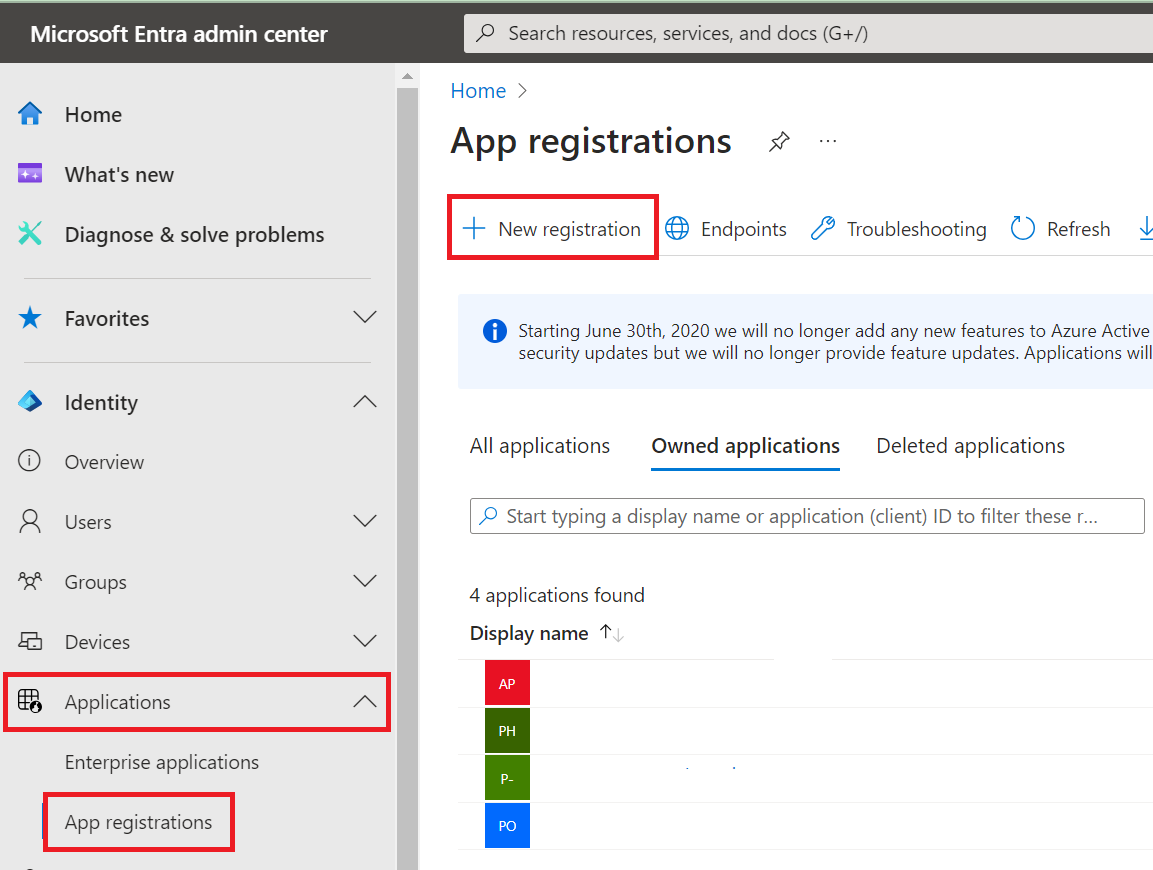Open the more options ellipsis menu
The width and height of the screenshot is (1153, 870).
(x=828, y=141)
